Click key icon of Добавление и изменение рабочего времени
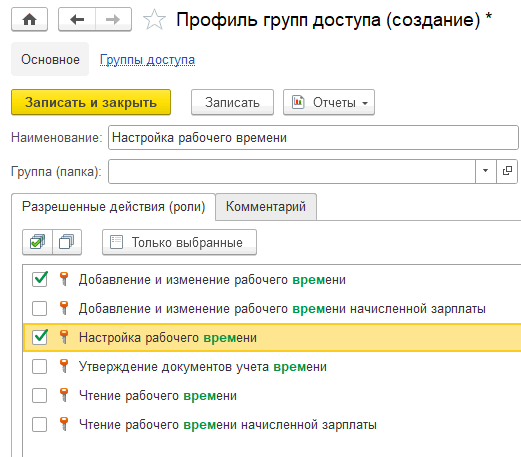Viewport: 521px width, 457px height. tap(64, 279)
